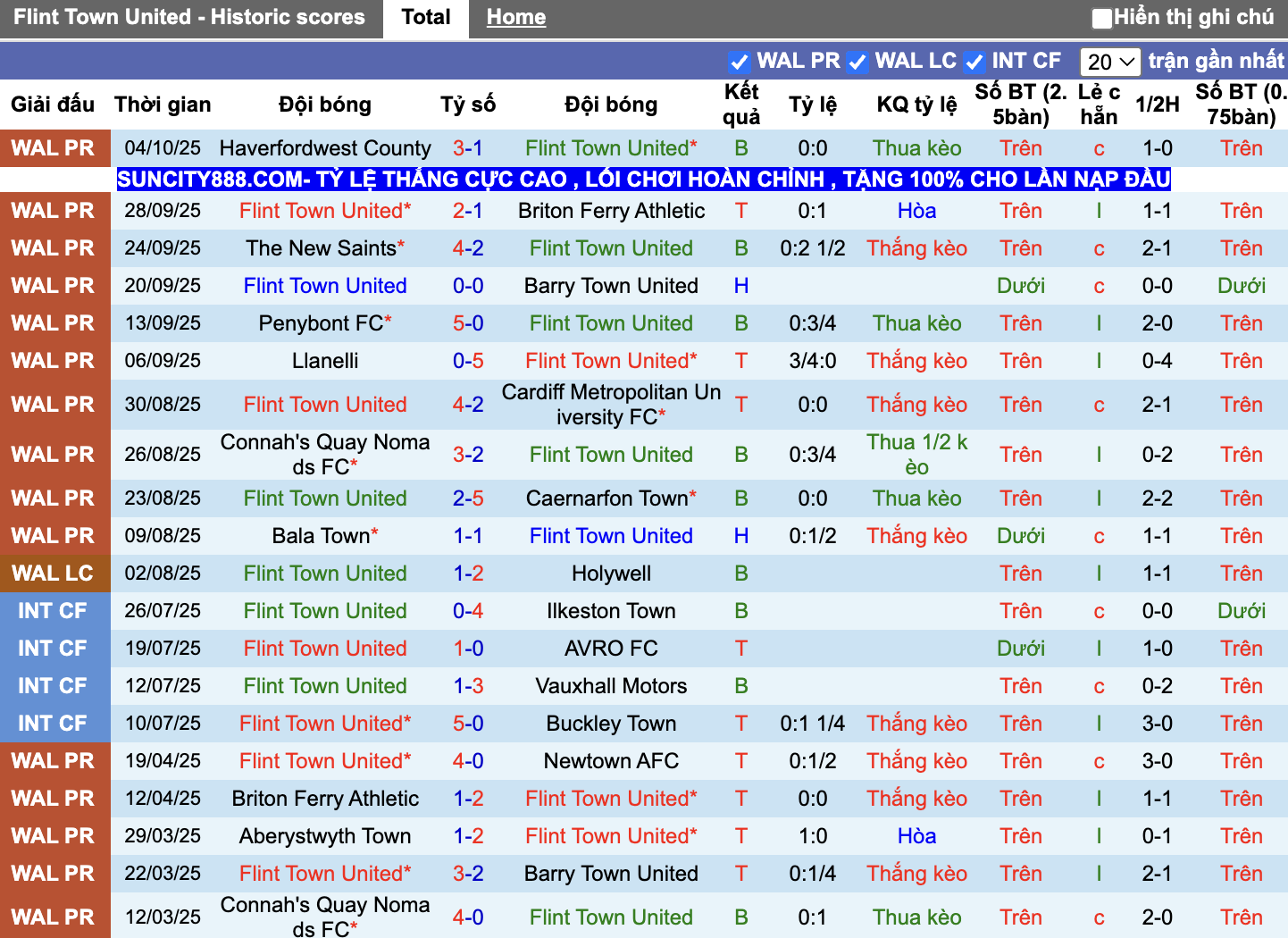This screenshot has height=938, width=1288.
Task: Click Flint Town United on 02/08/25 row
Action: 325,574
